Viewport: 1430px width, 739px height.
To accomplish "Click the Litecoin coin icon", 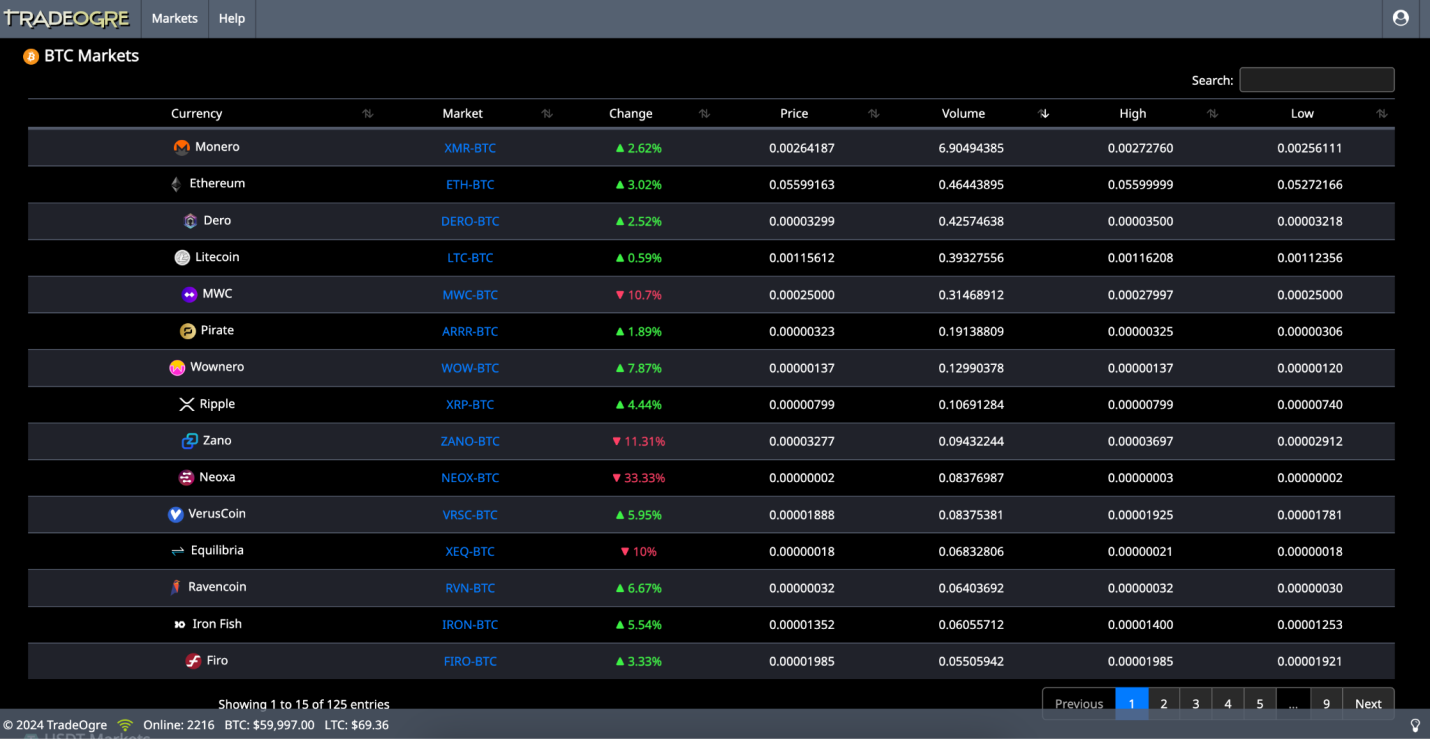I will [x=182, y=257].
